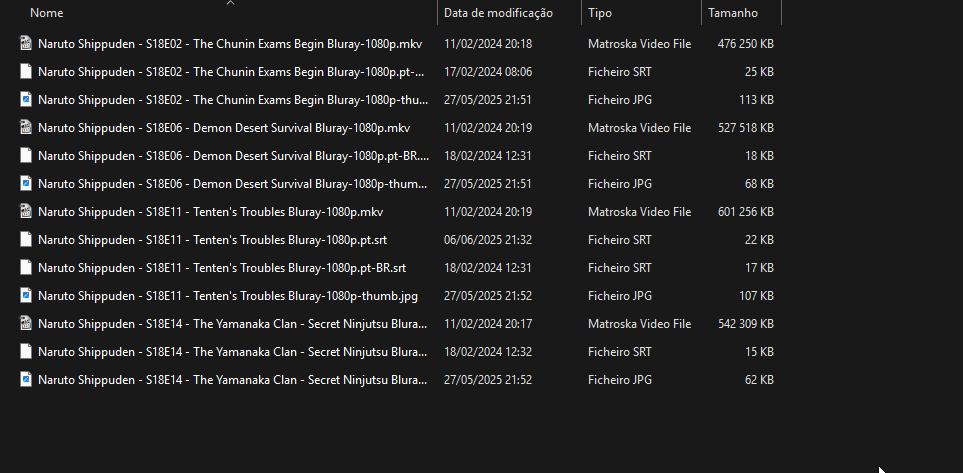Click 'Ficheiro SRT' type in 22 KB row
The image size is (963, 473).
coord(620,240)
